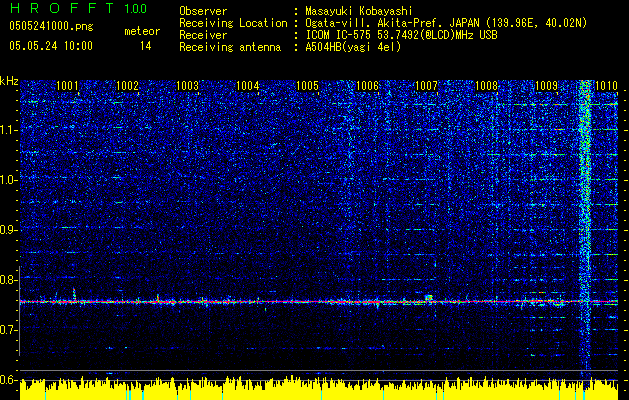Viewport: 629px width, 400px height.
Task: Click the Receiving Location field label
Action: 233,23
